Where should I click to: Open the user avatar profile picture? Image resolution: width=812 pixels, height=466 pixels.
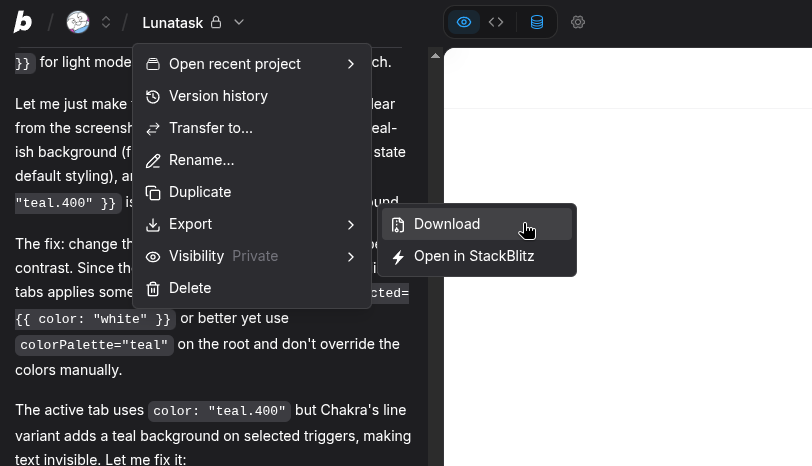(78, 22)
